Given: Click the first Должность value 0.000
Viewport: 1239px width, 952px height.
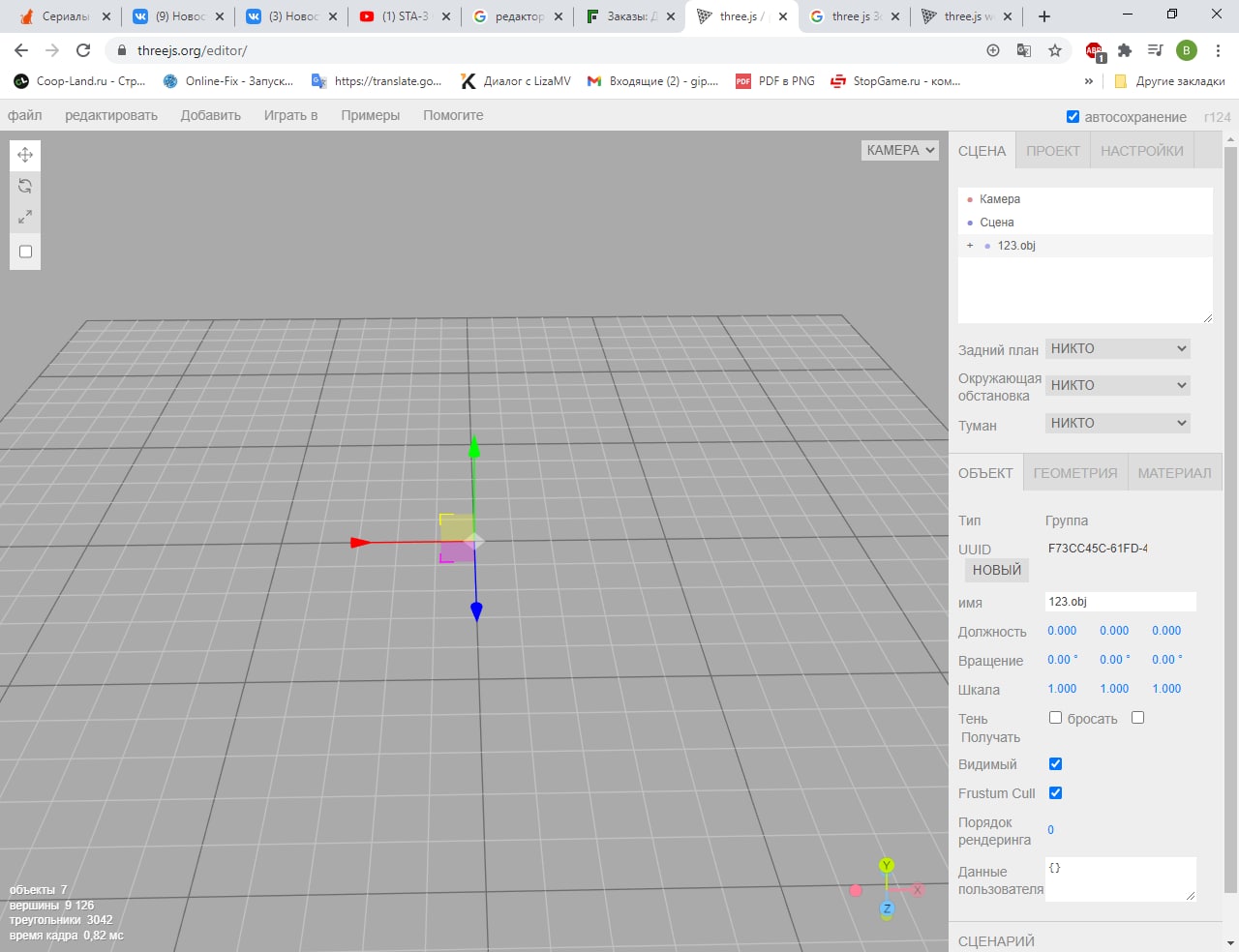Looking at the screenshot, I should pyautogui.click(x=1062, y=631).
